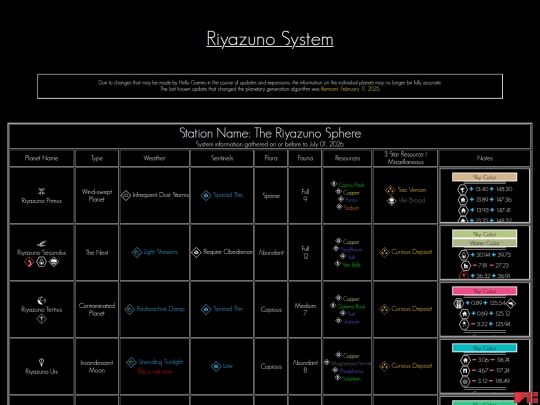
Task: Click the Resources column header
Action: [x=347, y=158]
